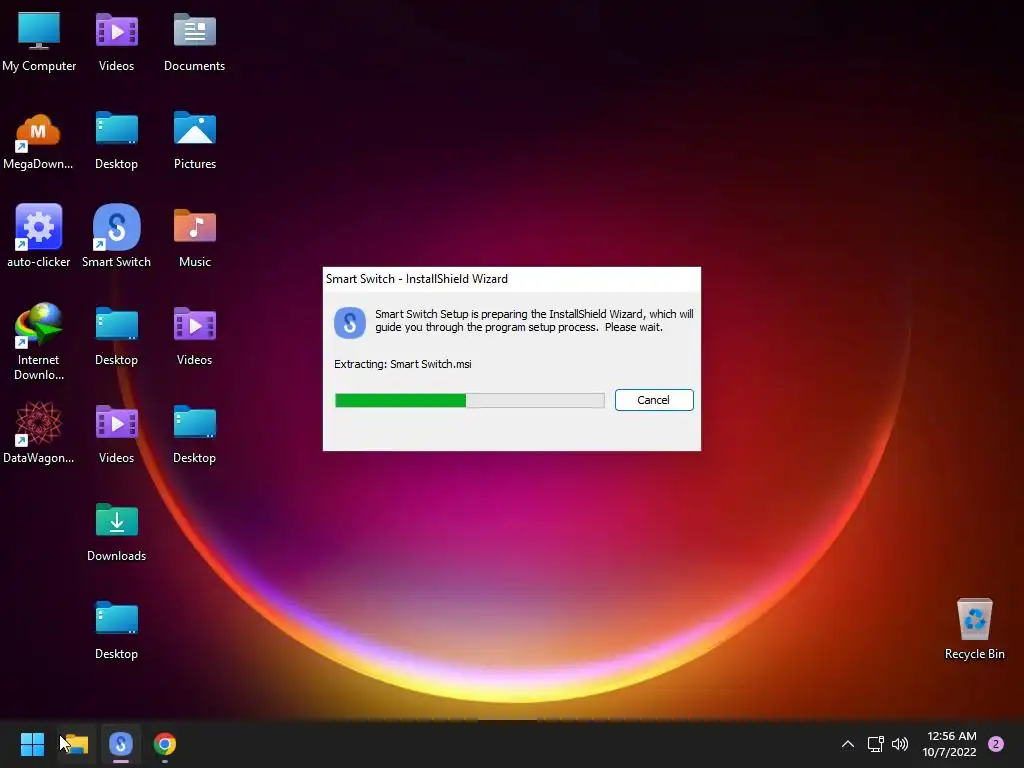Viewport: 1024px width, 768px height.
Task: Select the Recycle Bin icon
Action: pyautogui.click(x=974, y=629)
